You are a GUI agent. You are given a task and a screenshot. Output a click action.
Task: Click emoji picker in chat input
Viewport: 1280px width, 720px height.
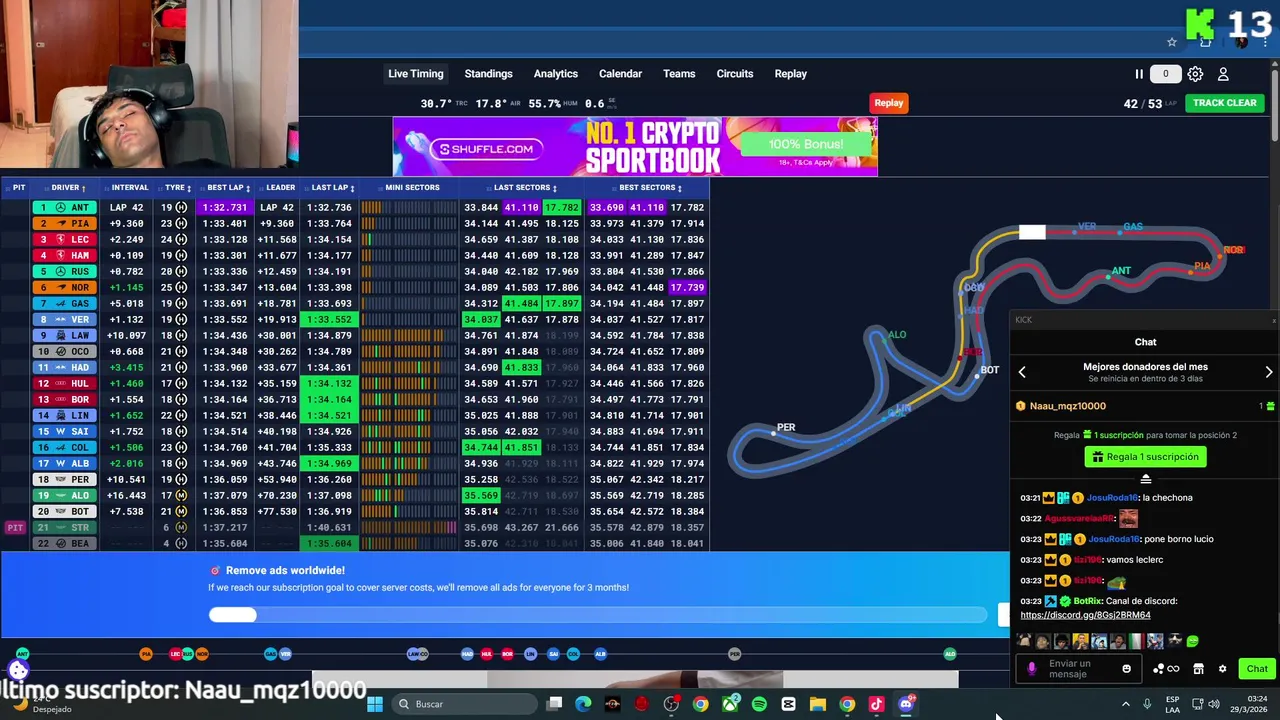[1126, 669]
